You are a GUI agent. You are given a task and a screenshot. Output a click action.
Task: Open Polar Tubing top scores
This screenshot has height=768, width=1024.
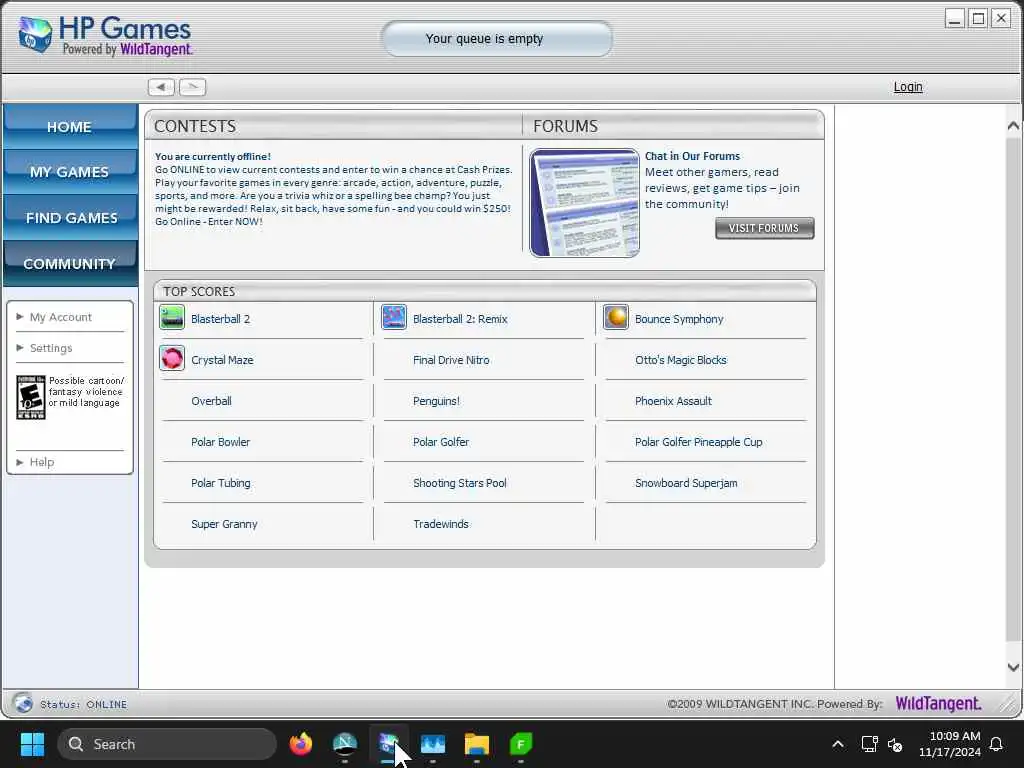pos(220,483)
